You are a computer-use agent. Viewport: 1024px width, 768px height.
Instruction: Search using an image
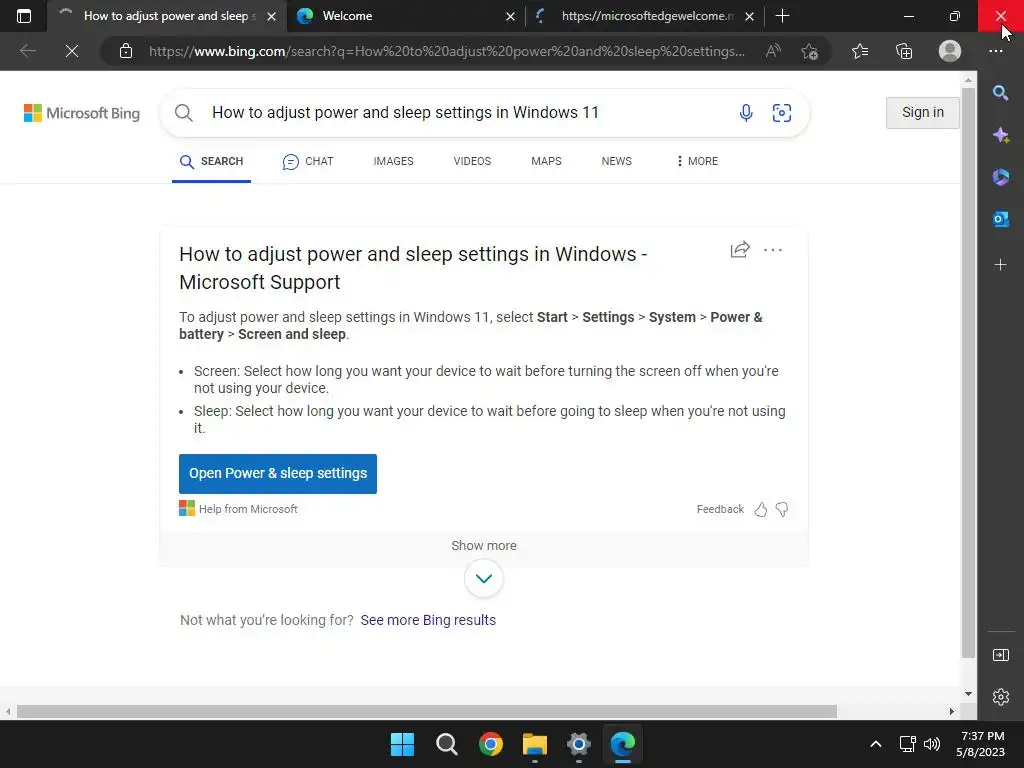click(x=782, y=113)
